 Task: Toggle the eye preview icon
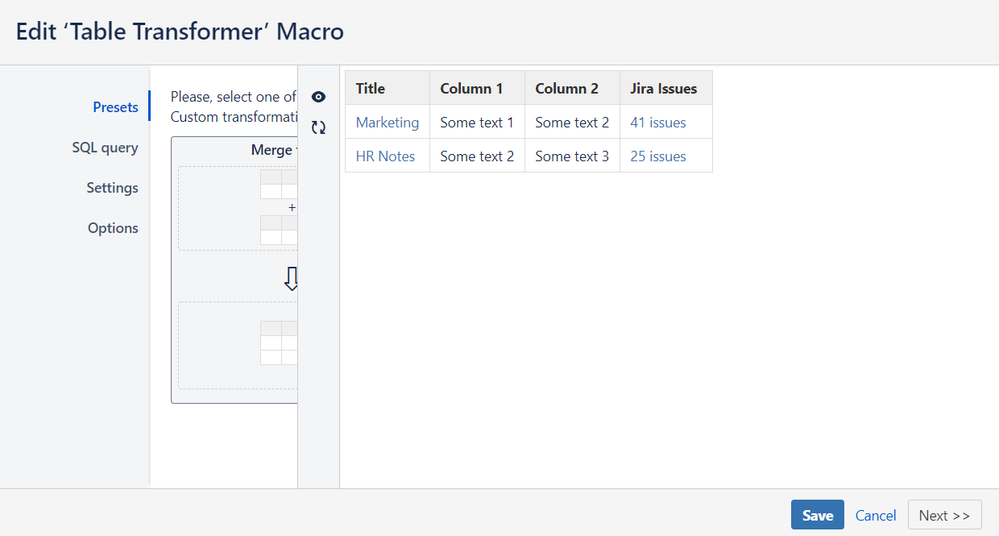[x=319, y=97]
